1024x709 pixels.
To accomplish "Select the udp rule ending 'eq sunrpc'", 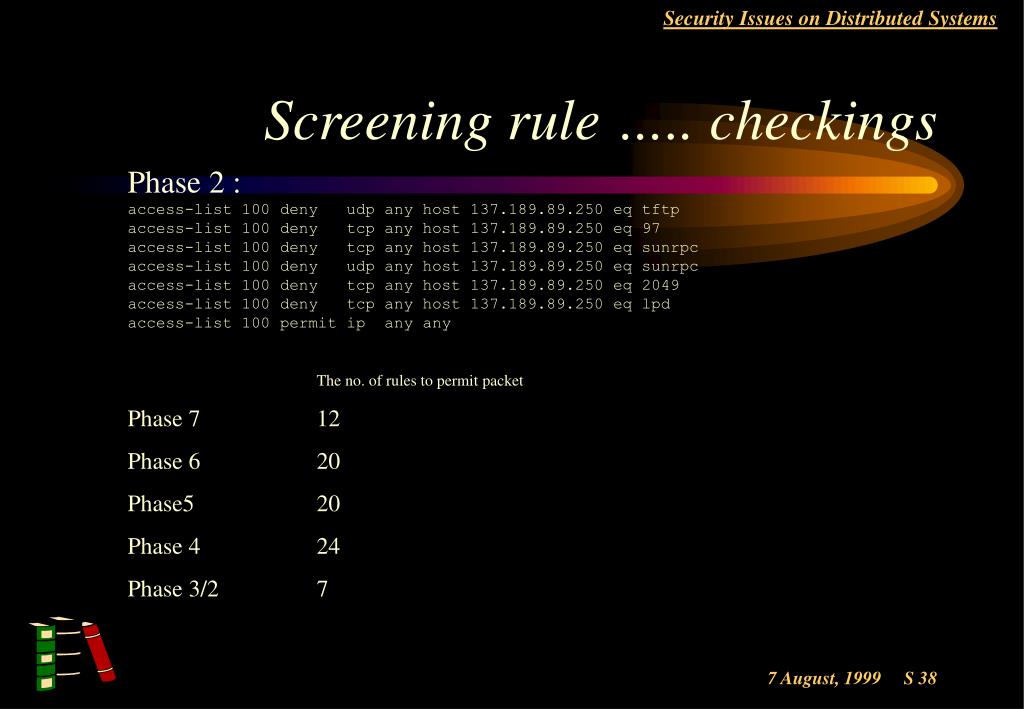I will click(413, 267).
